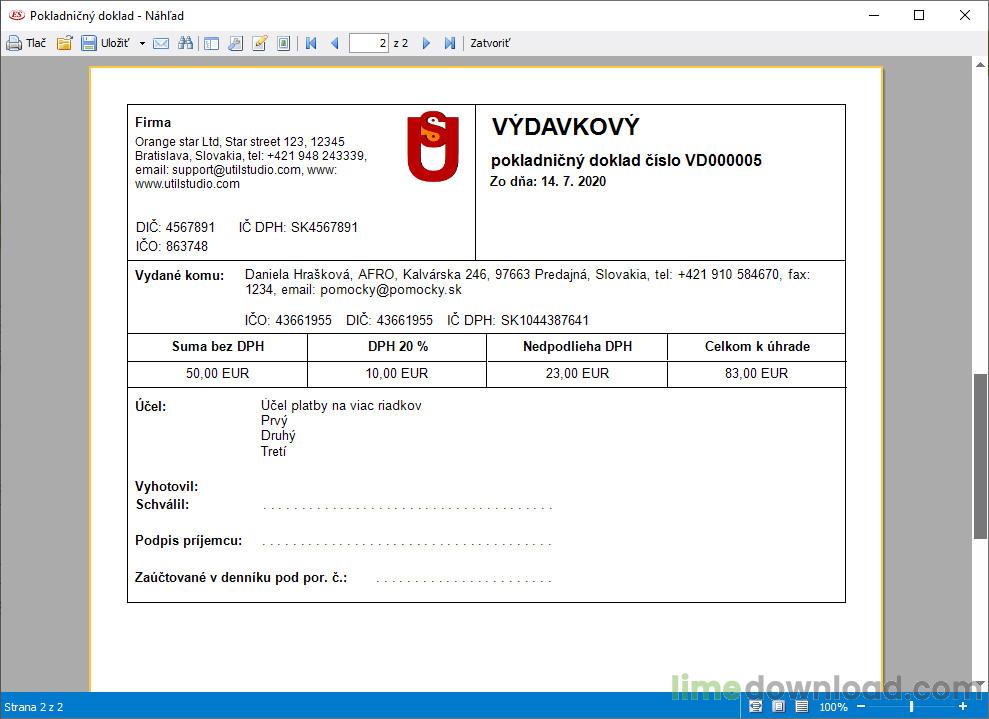Edit the page with pencil icon
989x719 pixels.
(260, 43)
